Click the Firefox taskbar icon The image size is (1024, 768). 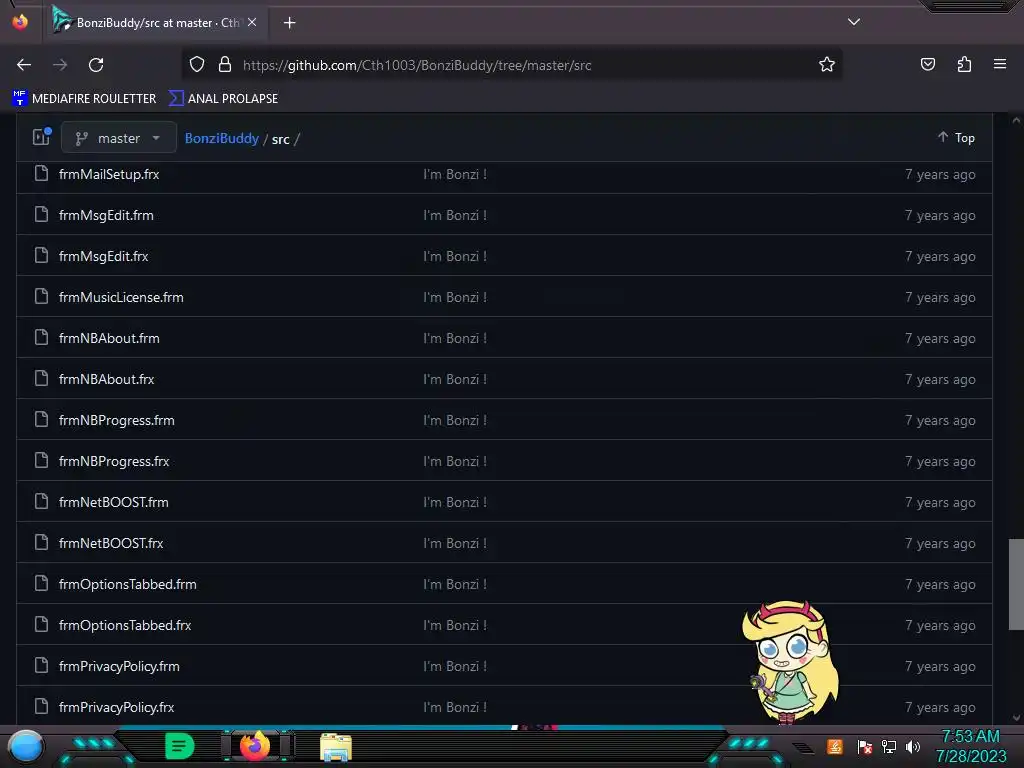255,746
